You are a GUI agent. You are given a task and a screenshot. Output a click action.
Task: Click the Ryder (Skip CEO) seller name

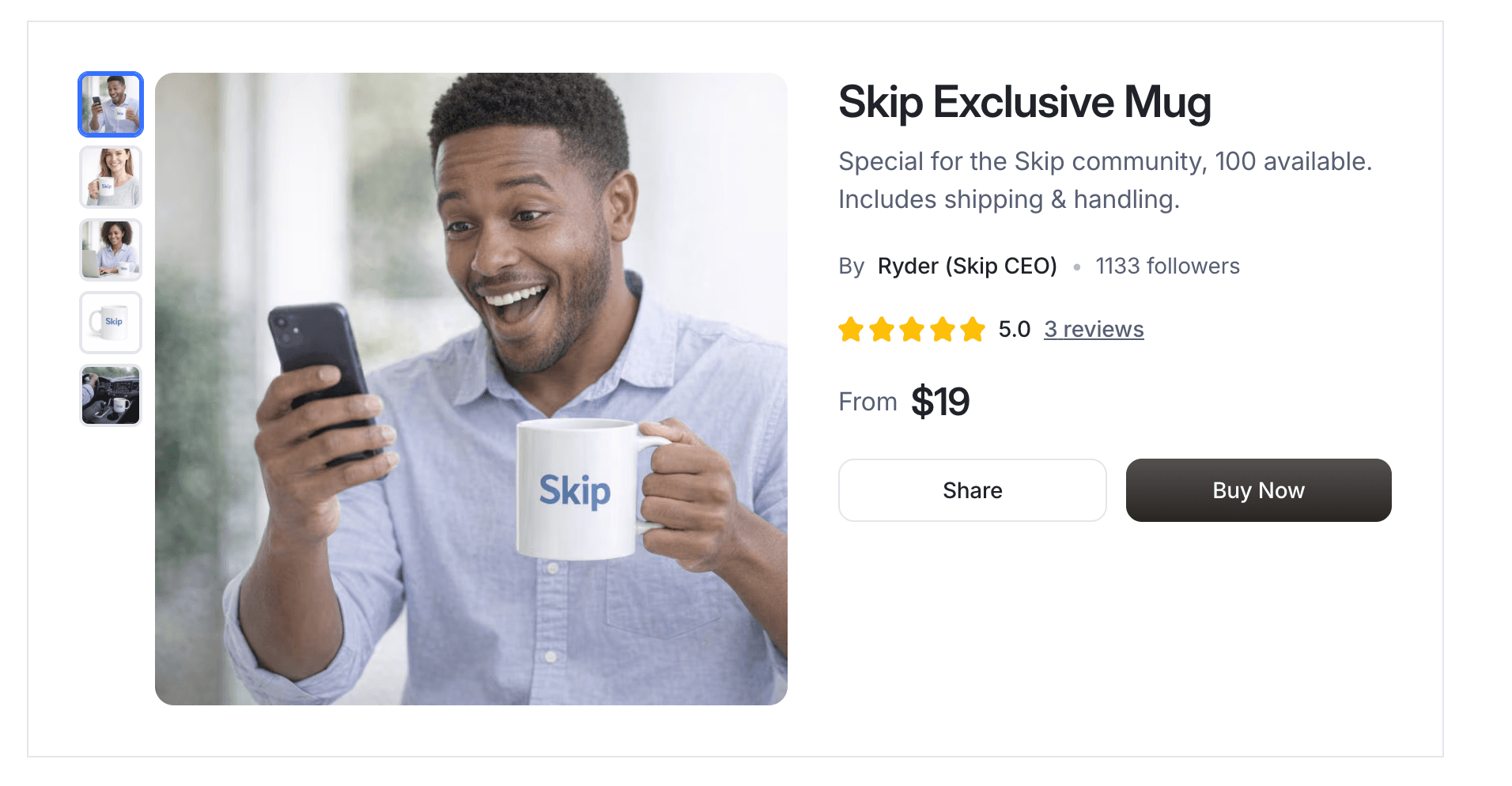click(967, 266)
